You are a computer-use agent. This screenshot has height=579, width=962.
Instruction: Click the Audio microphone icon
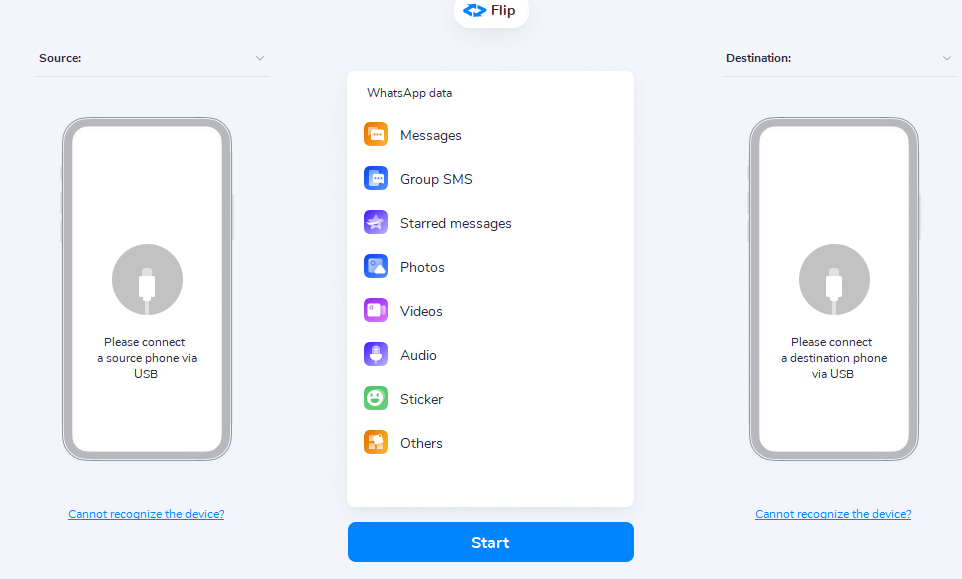click(376, 355)
